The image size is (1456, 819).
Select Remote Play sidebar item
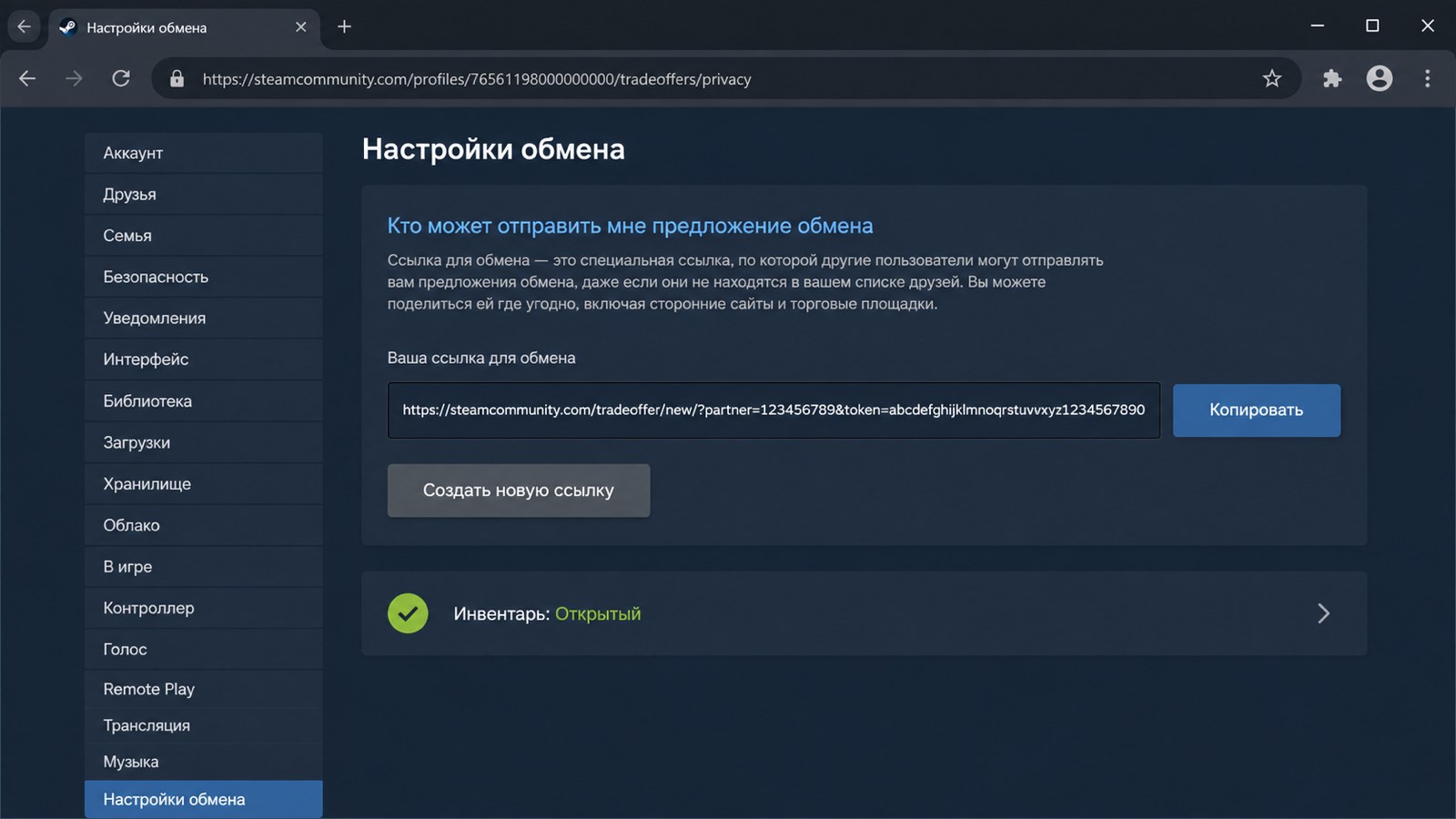click(x=204, y=689)
